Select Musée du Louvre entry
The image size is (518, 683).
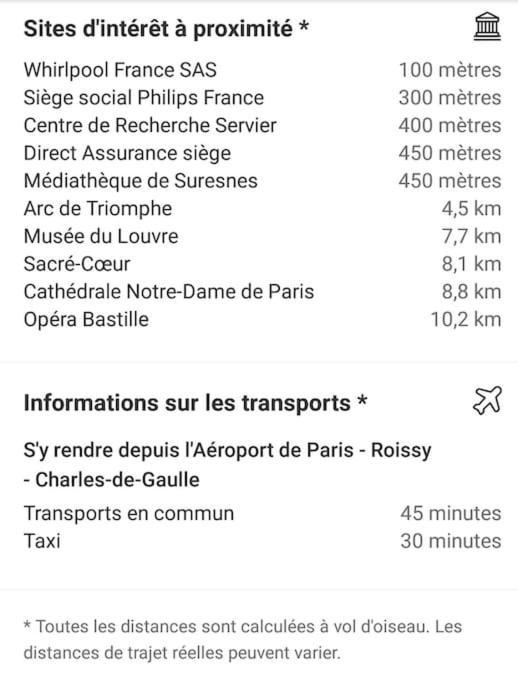coord(262,237)
